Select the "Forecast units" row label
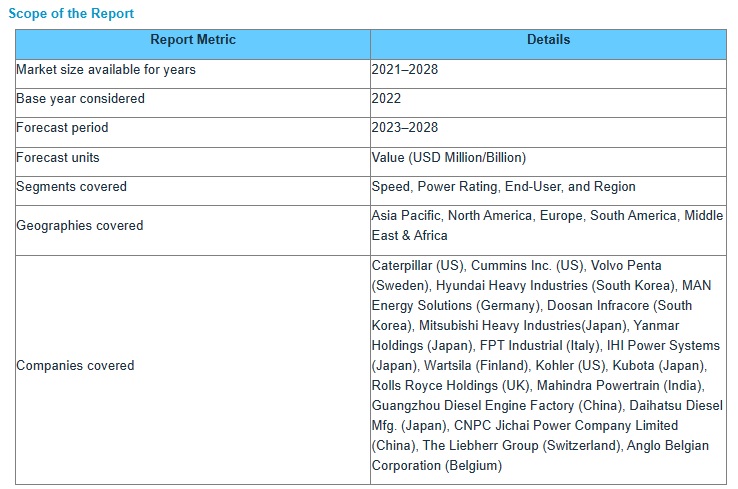This screenshot has width=738, height=489. pyautogui.click(x=58, y=158)
